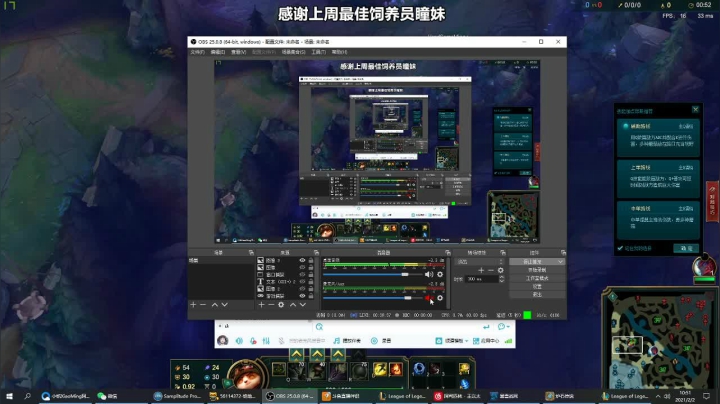Add a new scene with the plus button

pos(193,305)
